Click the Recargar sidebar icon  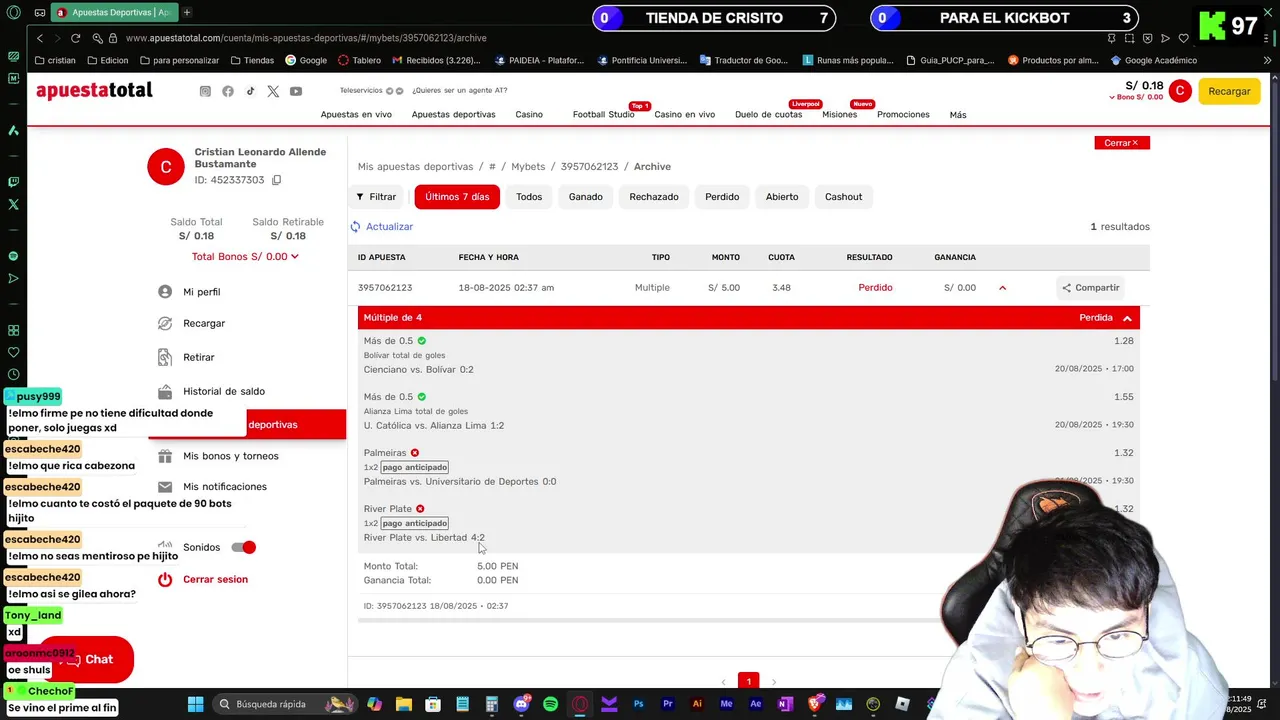[x=165, y=323]
